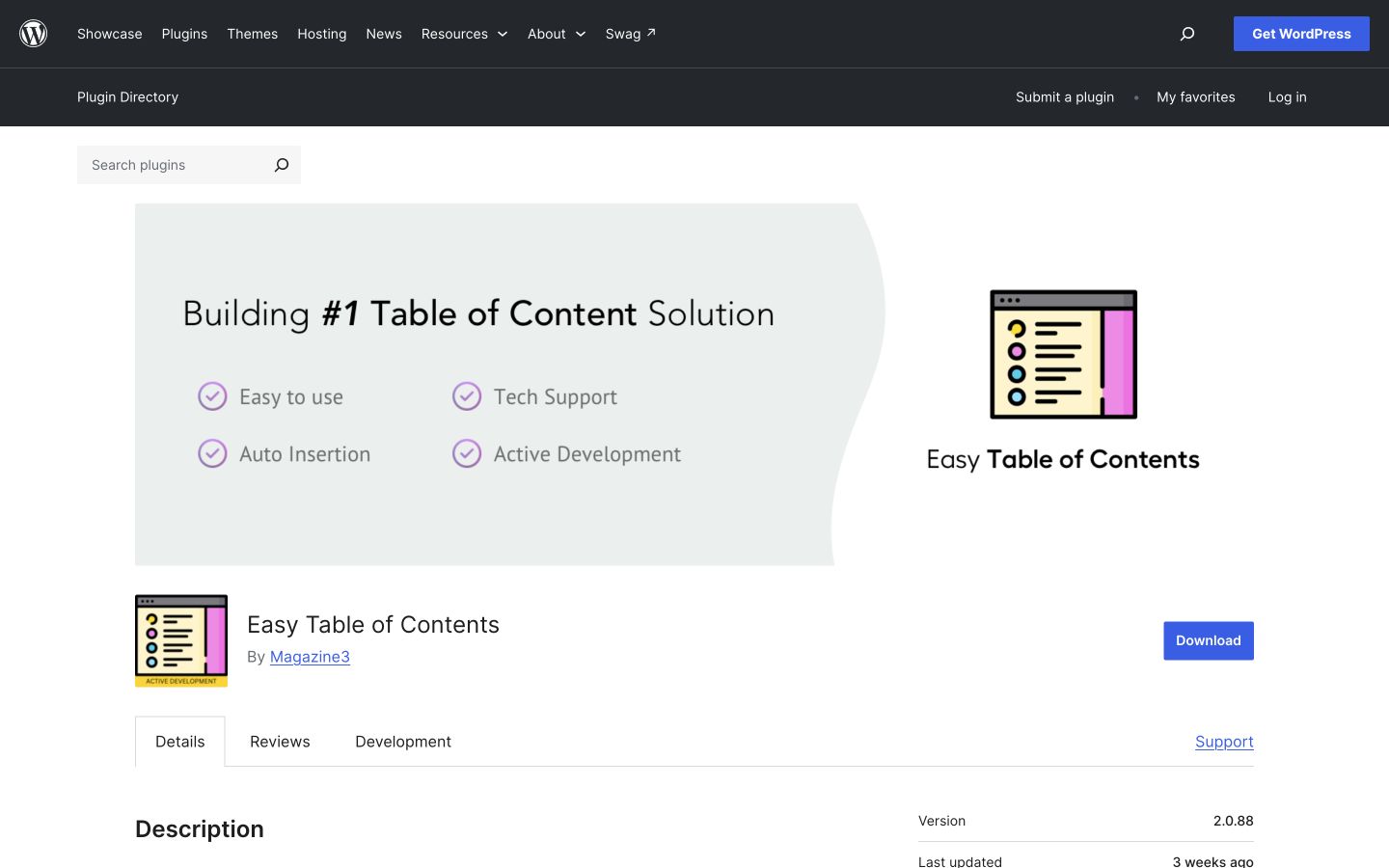Click the Get WordPress button
Image resolution: width=1389 pixels, height=868 pixels.
coord(1301,34)
